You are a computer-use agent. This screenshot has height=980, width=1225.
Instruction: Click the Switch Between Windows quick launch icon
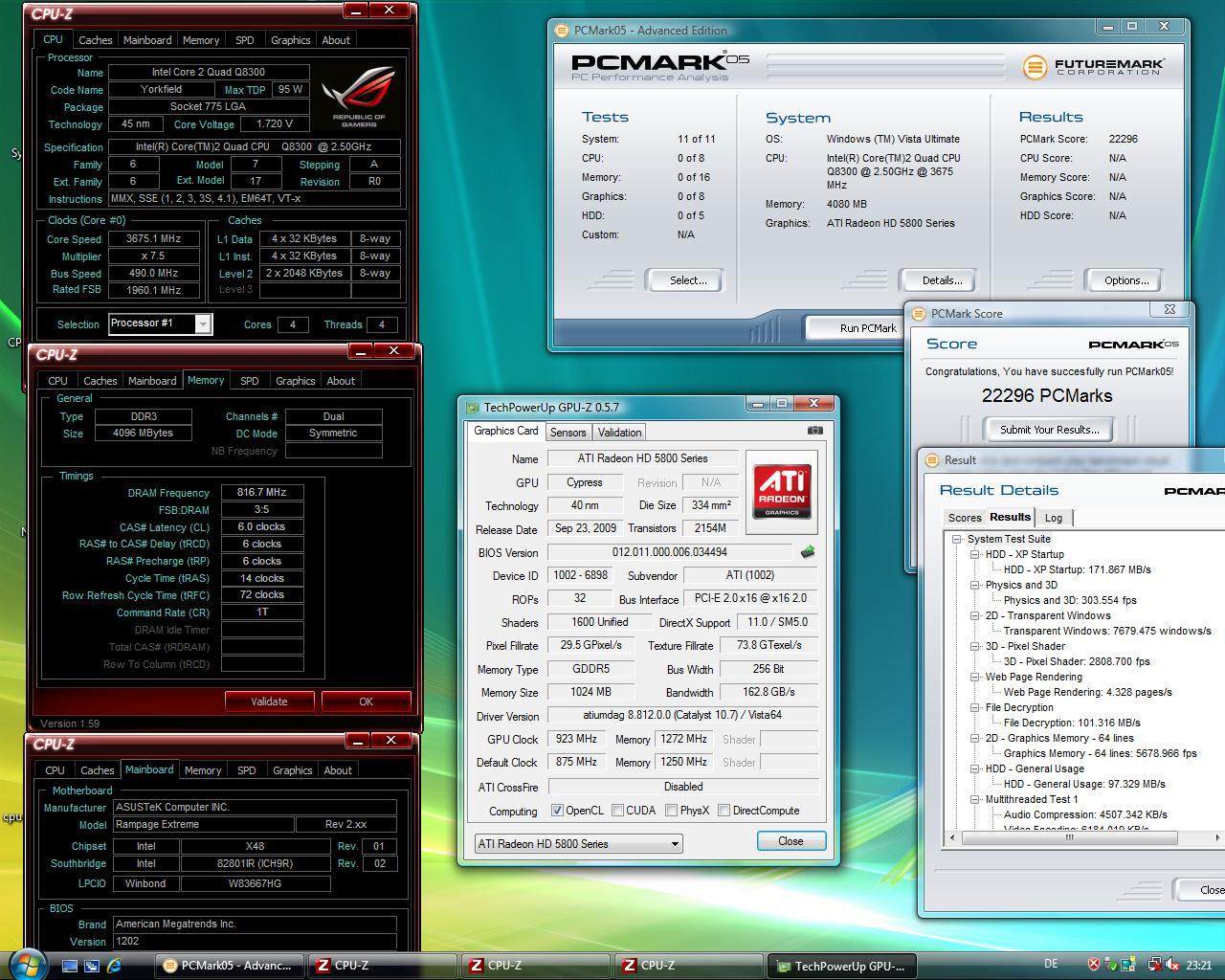pyautogui.click(x=92, y=966)
